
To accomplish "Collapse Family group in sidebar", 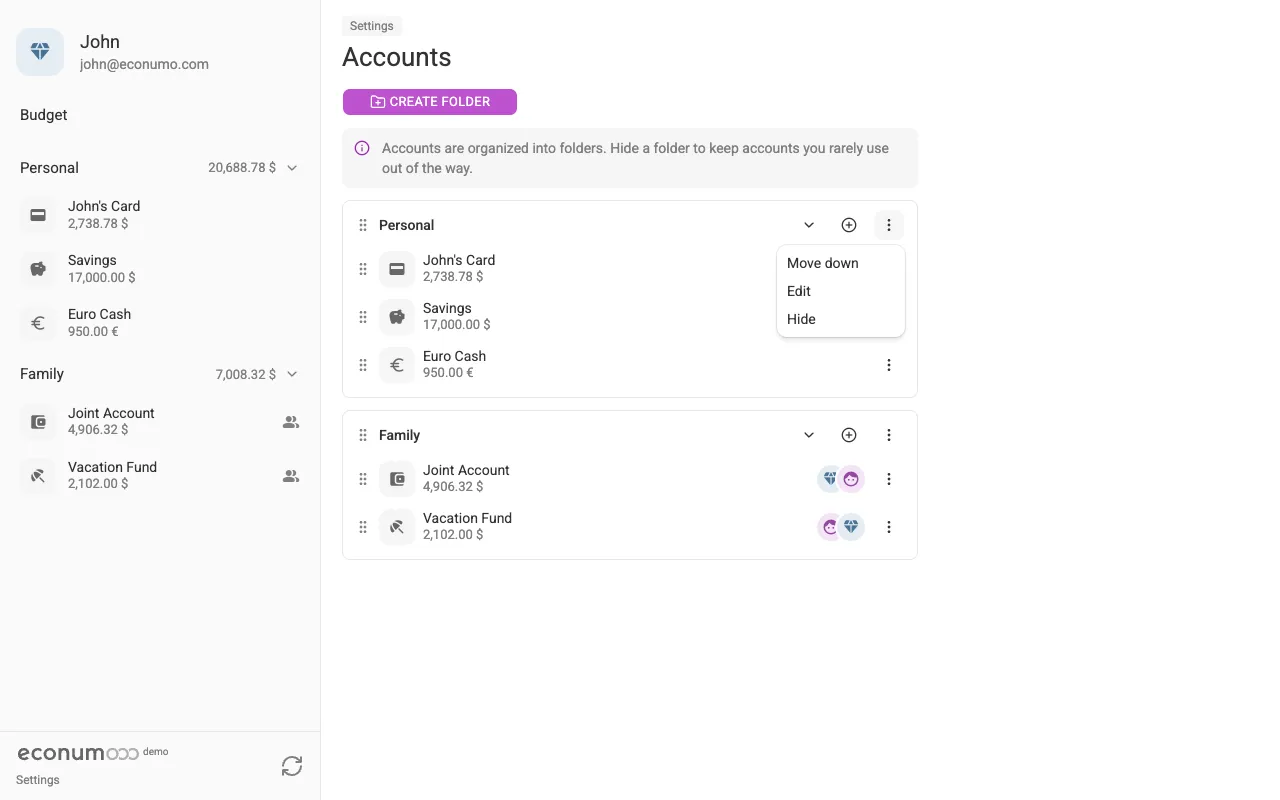I will click(x=292, y=374).
